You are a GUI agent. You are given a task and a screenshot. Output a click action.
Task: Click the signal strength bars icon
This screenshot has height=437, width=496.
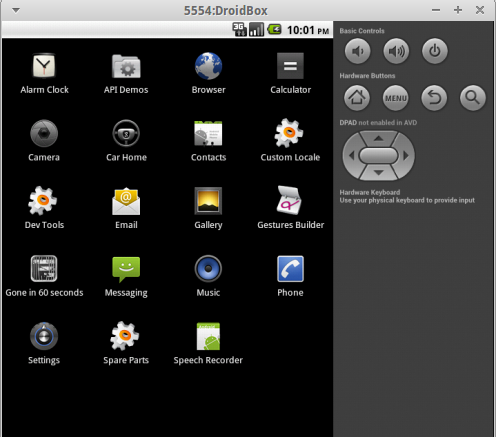(x=257, y=29)
